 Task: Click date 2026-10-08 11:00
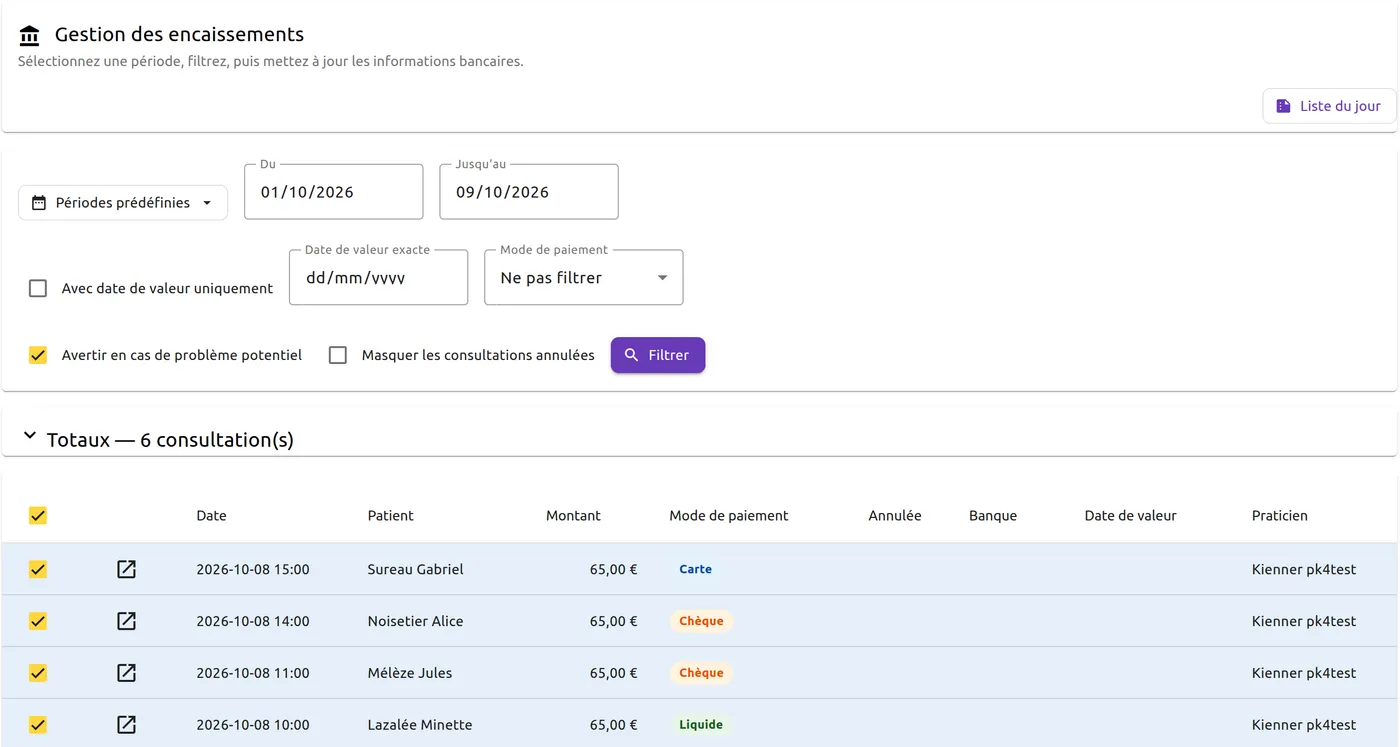point(253,673)
